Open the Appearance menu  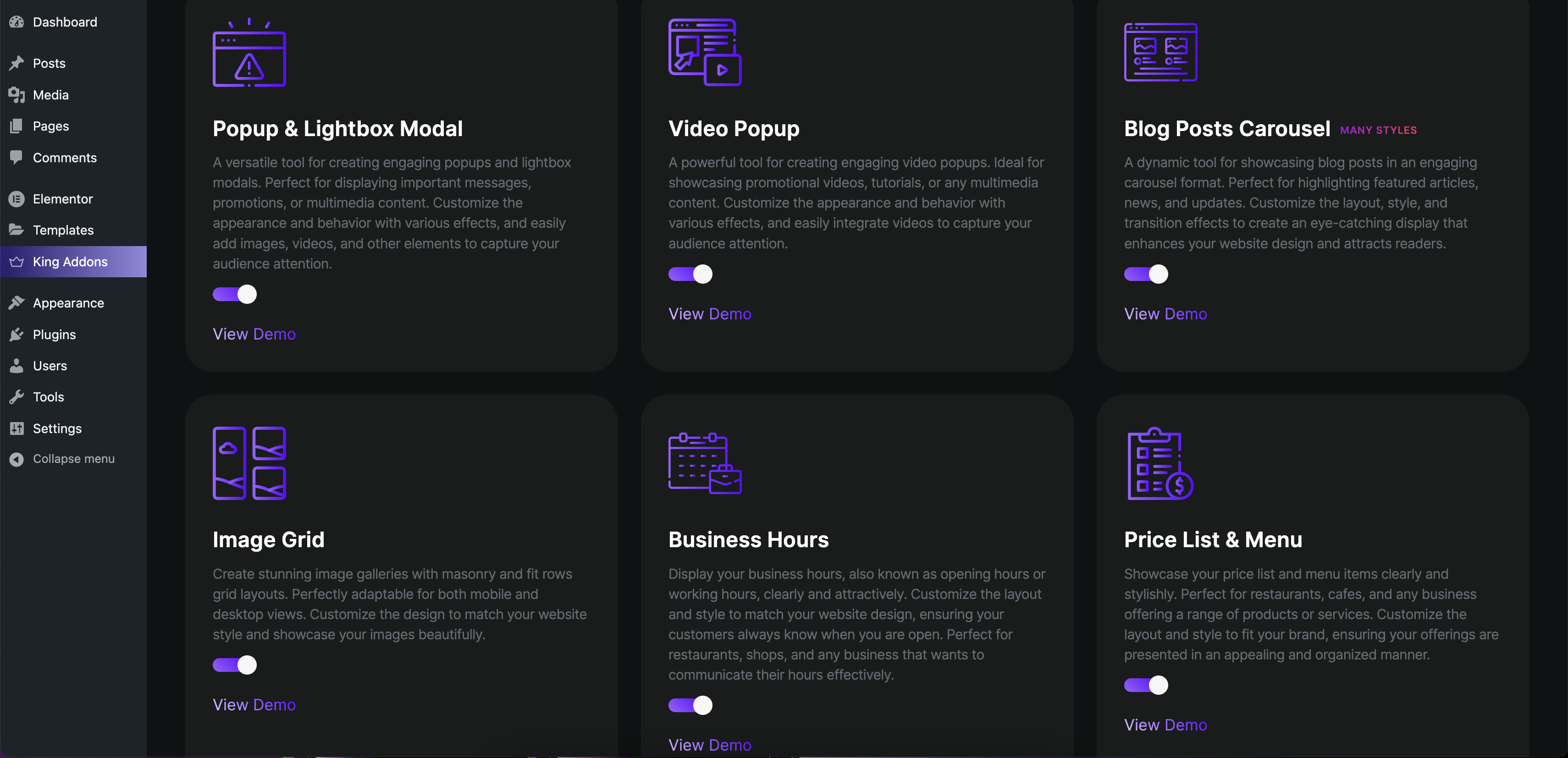(73, 303)
